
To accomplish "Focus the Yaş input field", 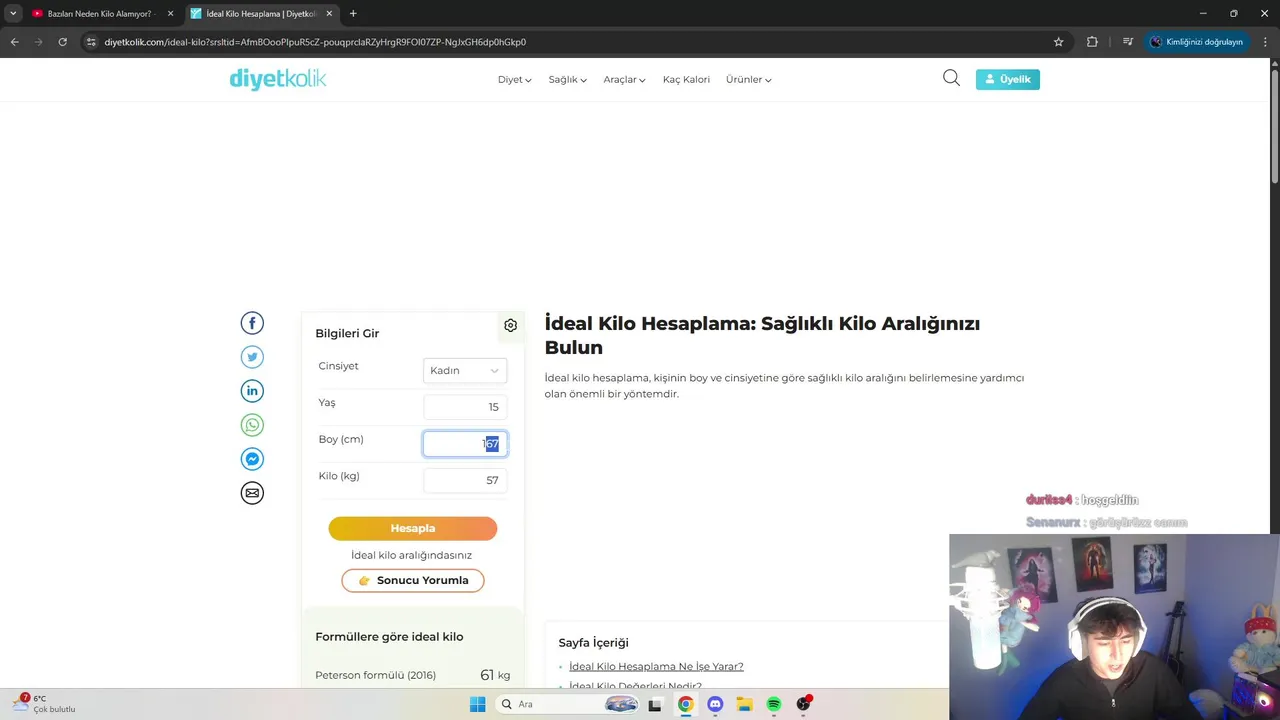I will 465,407.
